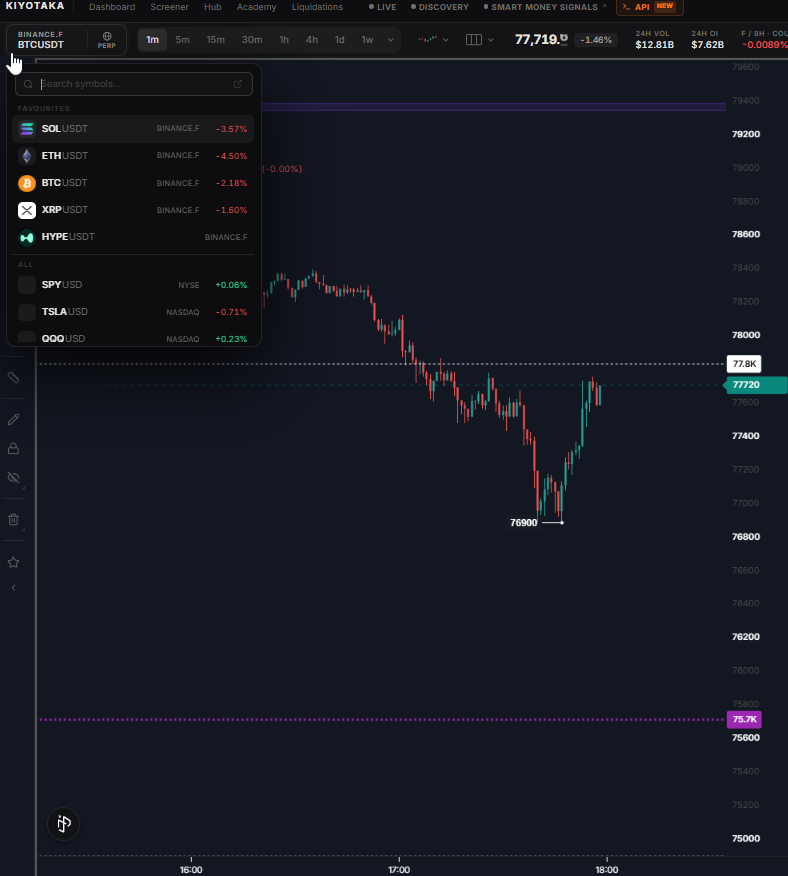
Task: Open SMART MONEY SIGNALS link
Action: pyautogui.click(x=545, y=7)
